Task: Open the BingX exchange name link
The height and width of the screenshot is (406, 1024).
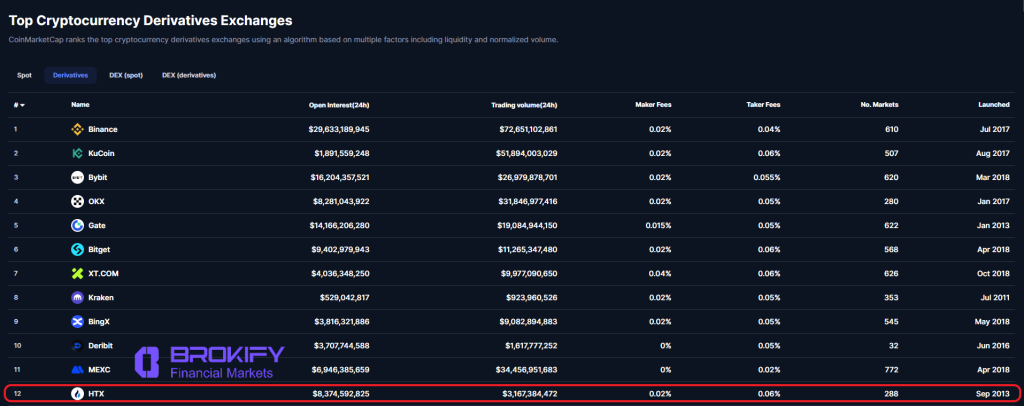Action: point(101,321)
